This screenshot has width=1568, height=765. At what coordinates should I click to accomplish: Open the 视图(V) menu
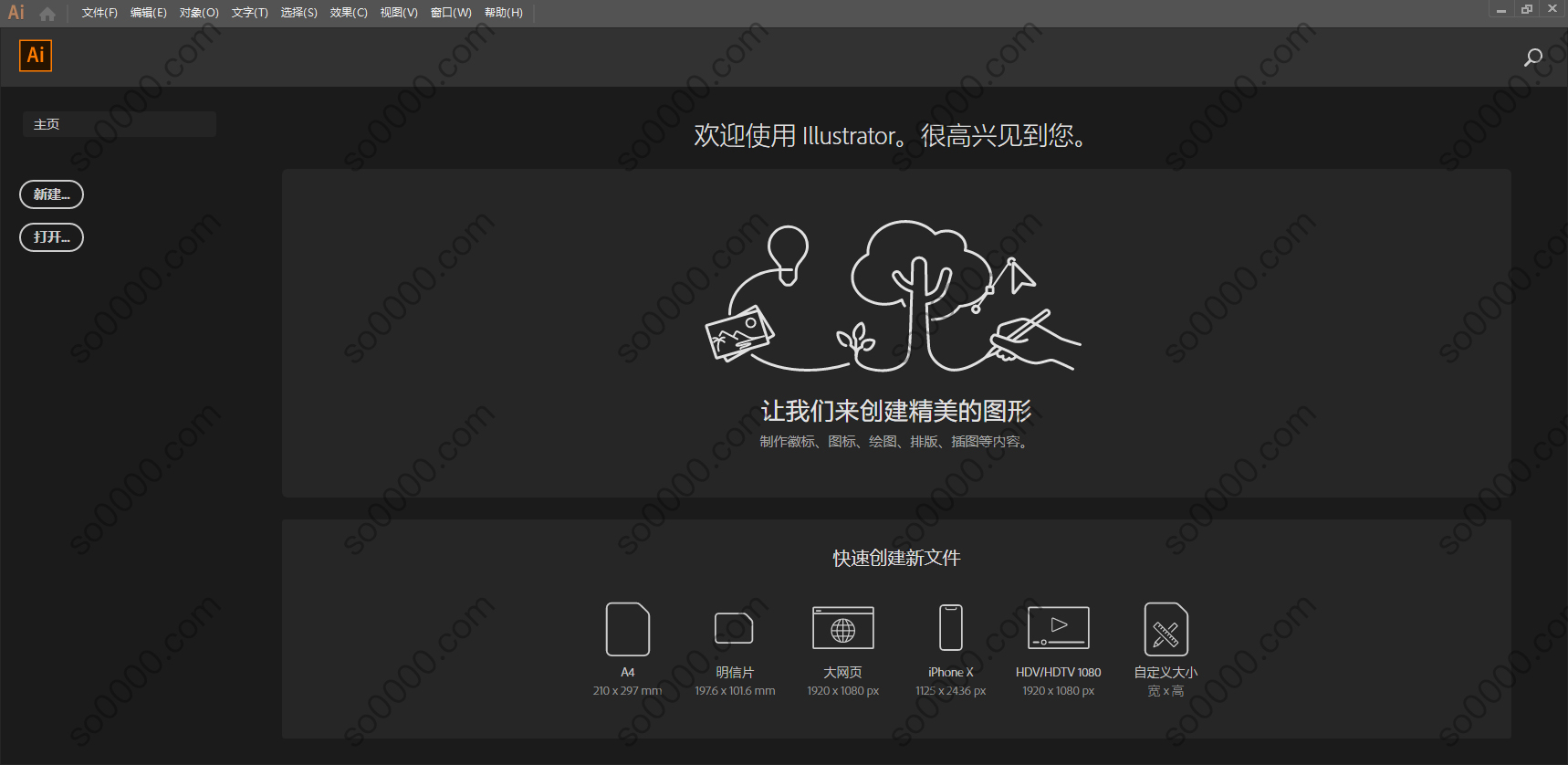399,13
